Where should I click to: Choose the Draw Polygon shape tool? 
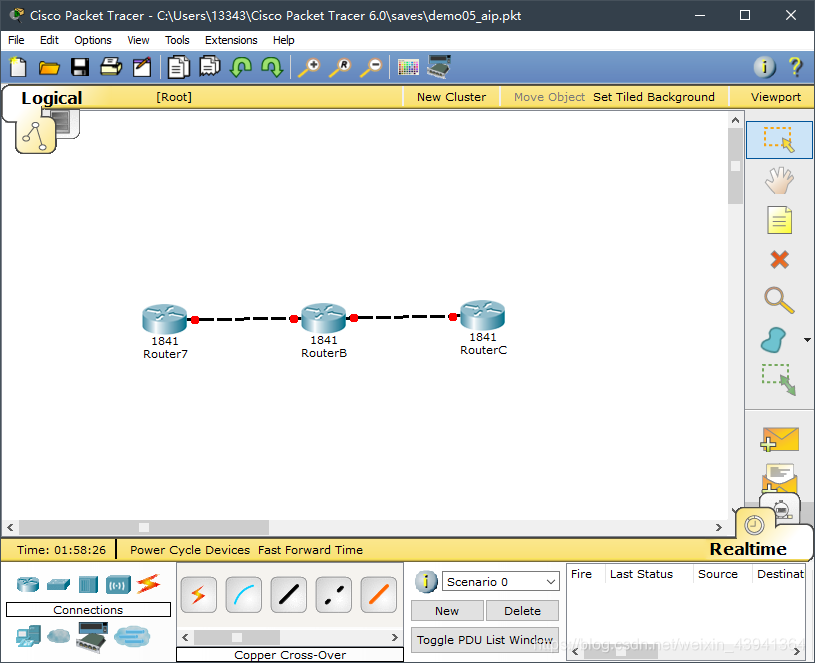(x=773, y=340)
